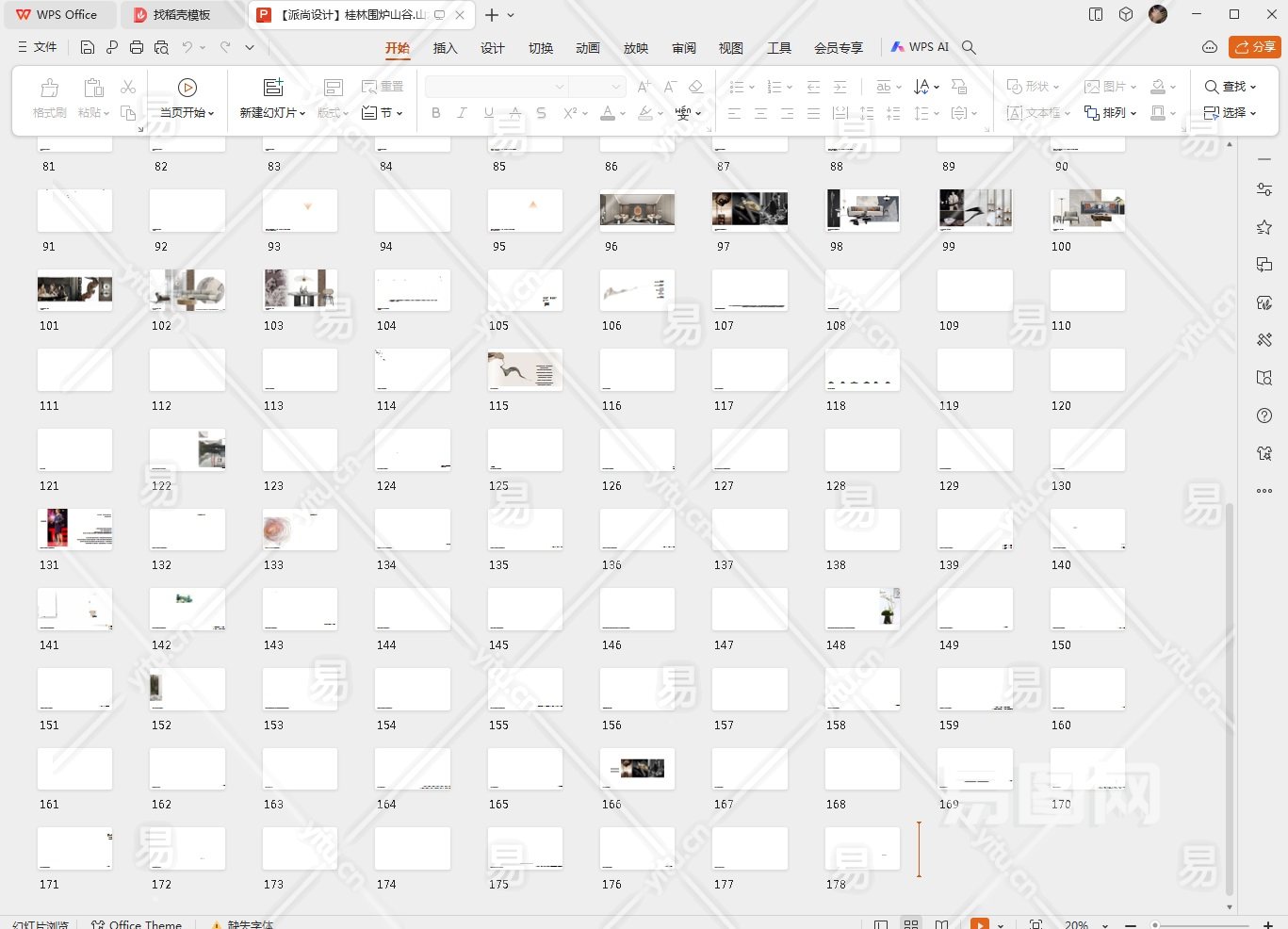Switch to the Animation (动画) tab

(x=588, y=48)
